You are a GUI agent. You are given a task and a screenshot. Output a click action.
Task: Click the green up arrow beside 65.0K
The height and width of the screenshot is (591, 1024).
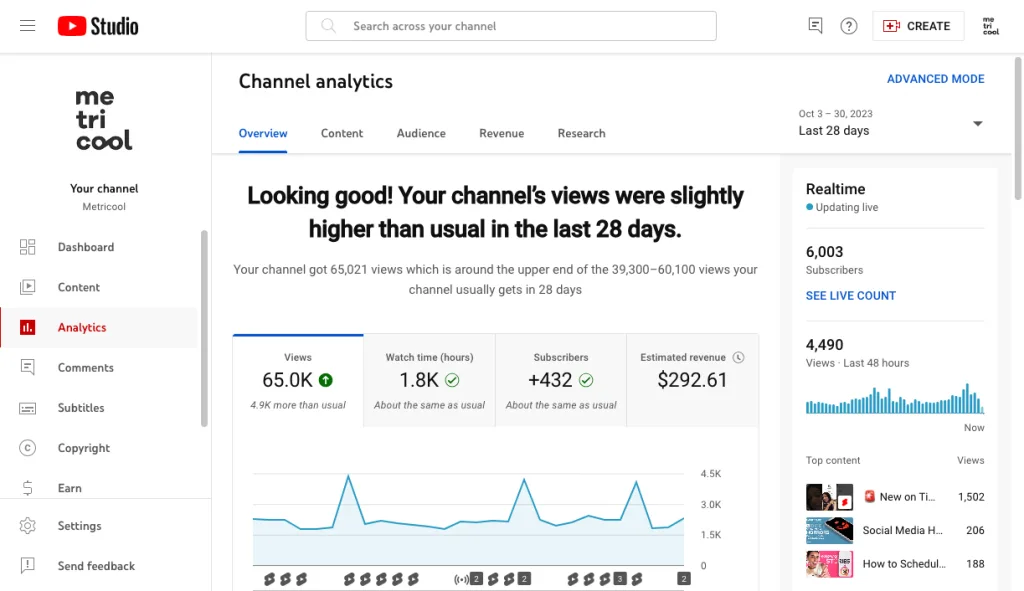pos(325,380)
